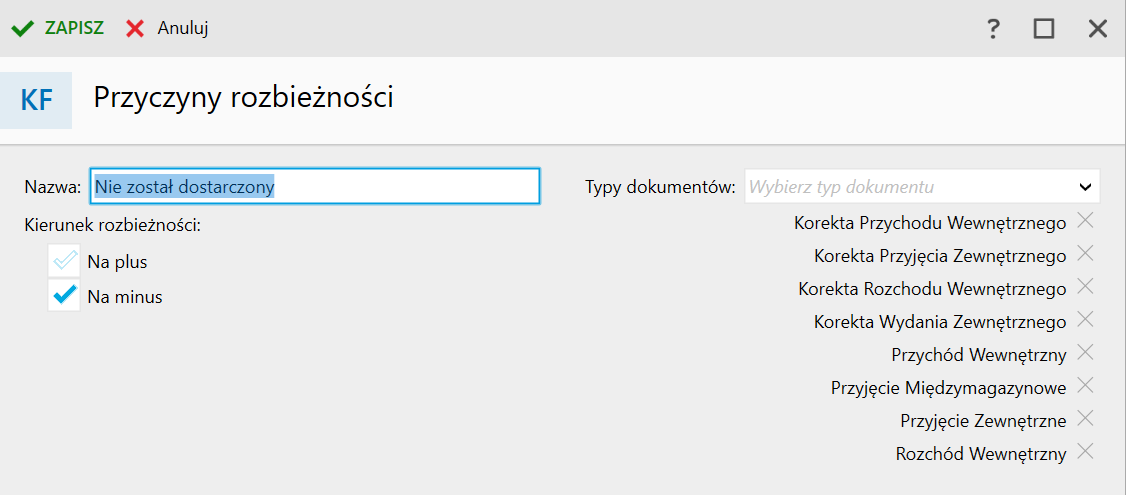Viewport: 1126px width, 495px height.
Task: Cancel editing with Anuluj button
Action: [167, 29]
